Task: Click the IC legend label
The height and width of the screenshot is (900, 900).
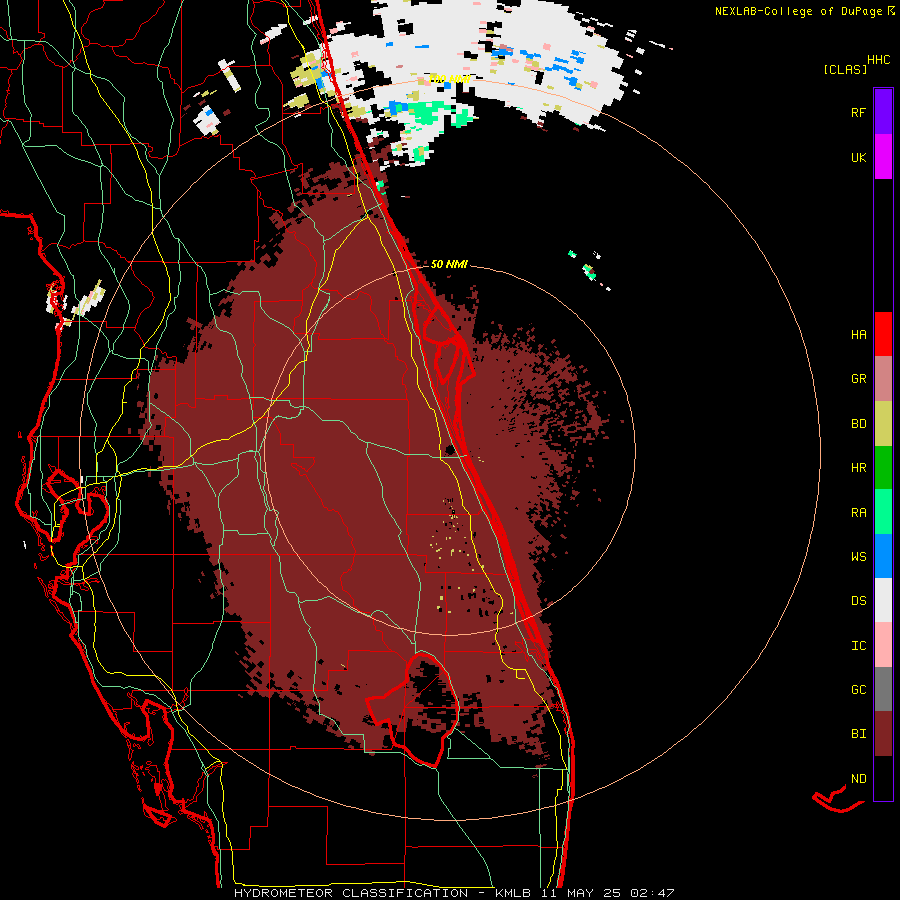Action: [858, 646]
